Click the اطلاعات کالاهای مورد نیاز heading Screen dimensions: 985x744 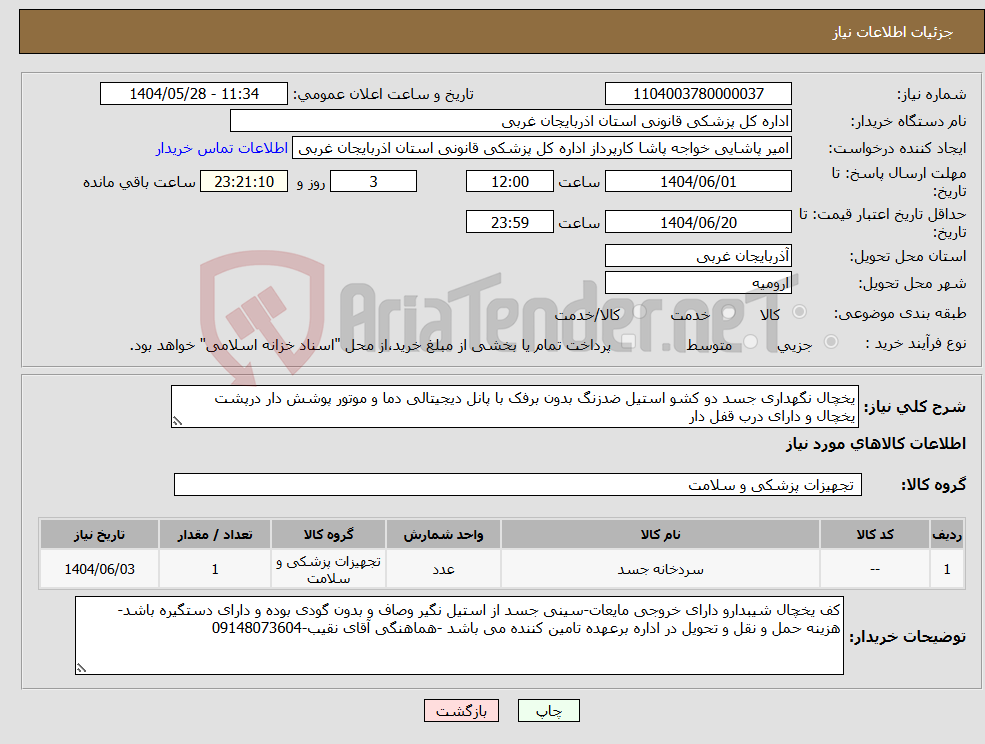(875, 444)
